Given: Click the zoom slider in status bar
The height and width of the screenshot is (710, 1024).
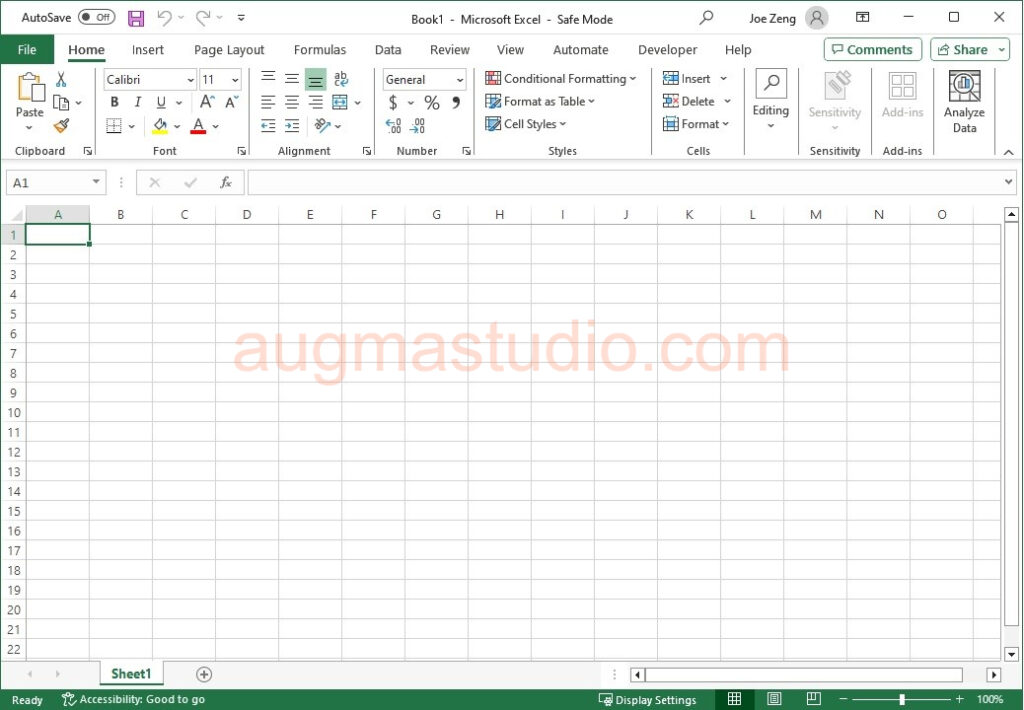Looking at the screenshot, I should (x=901, y=700).
